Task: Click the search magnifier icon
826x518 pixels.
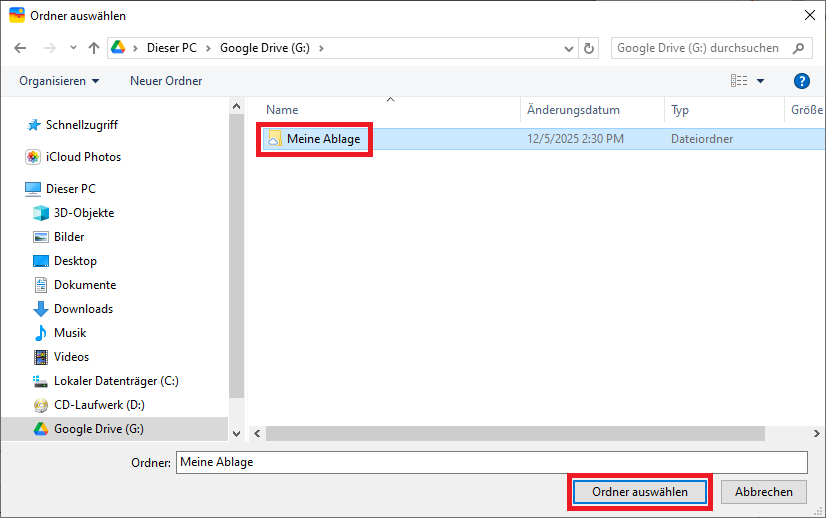Action: (x=799, y=48)
